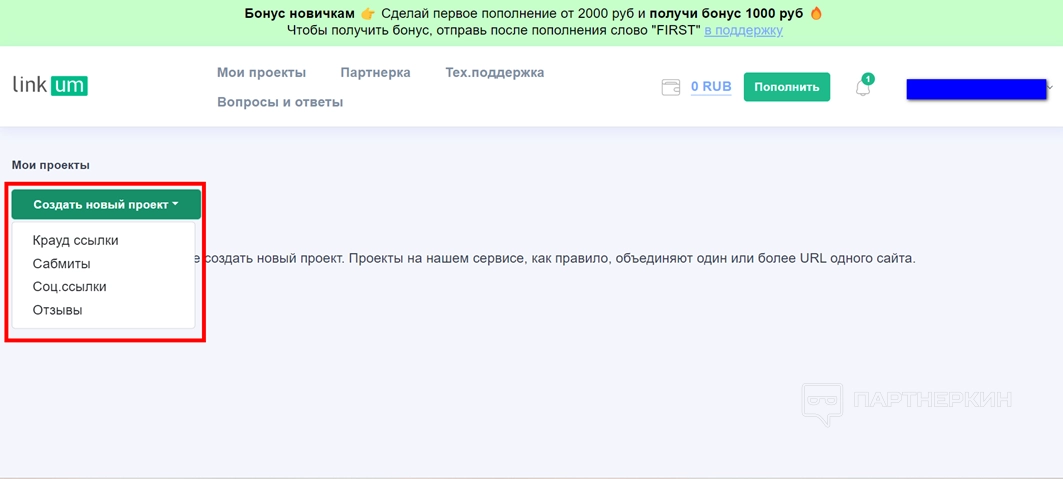The height and width of the screenshot is (479, 1063).
Task: Click the linkum logo
Action: click(x=50, y=85)
